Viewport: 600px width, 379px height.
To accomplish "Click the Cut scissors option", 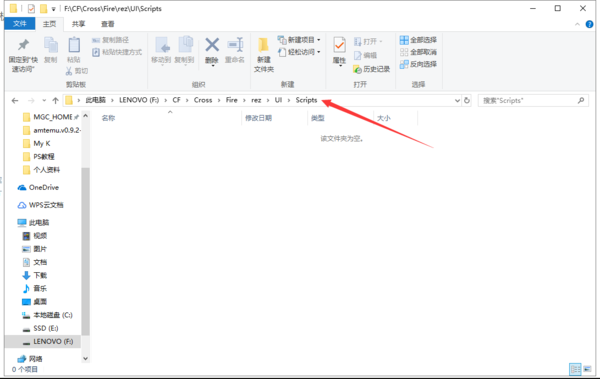I will click(77, 71).
